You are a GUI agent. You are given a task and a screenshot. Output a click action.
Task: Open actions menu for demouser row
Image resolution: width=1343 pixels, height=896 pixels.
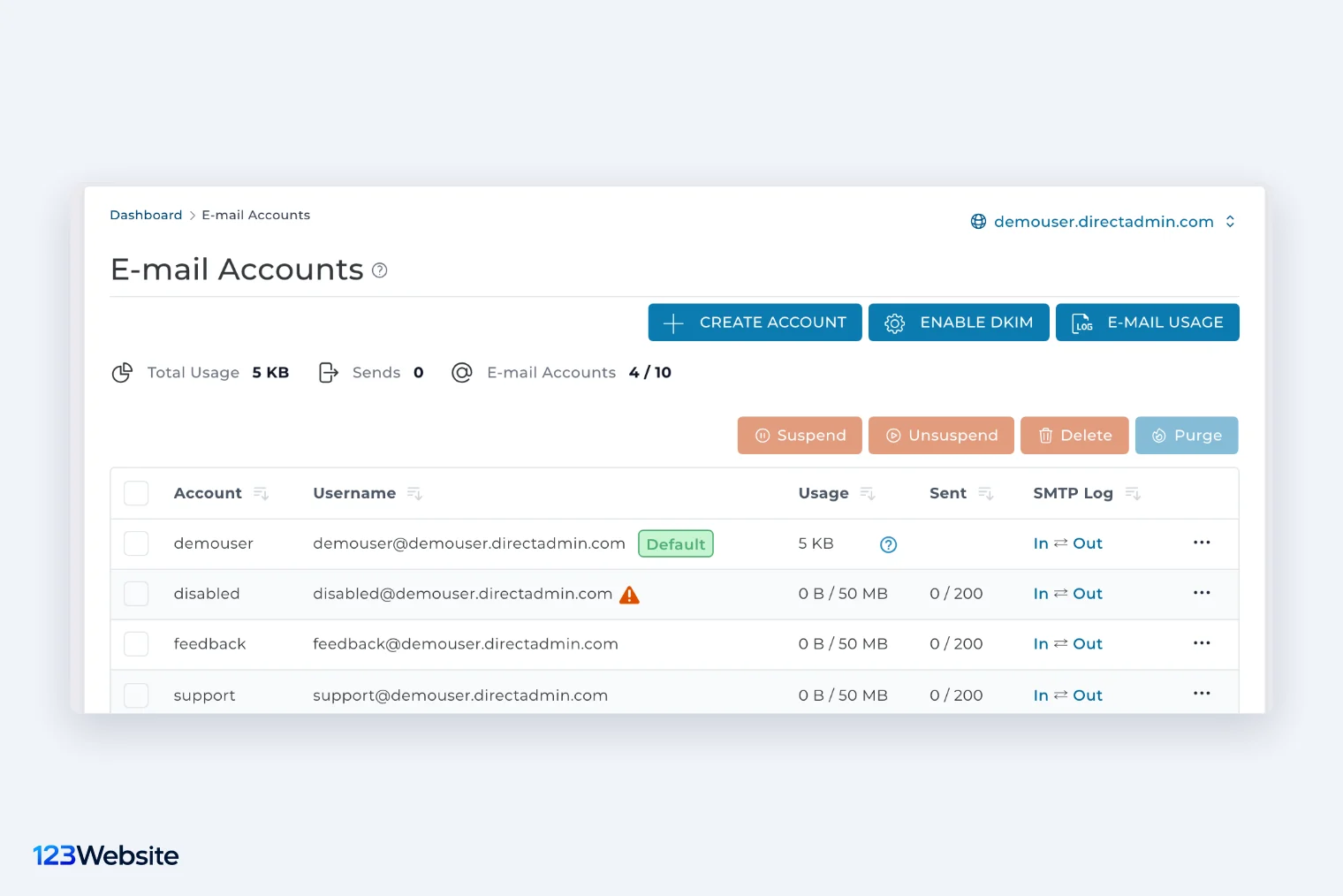click(1202, 543)
